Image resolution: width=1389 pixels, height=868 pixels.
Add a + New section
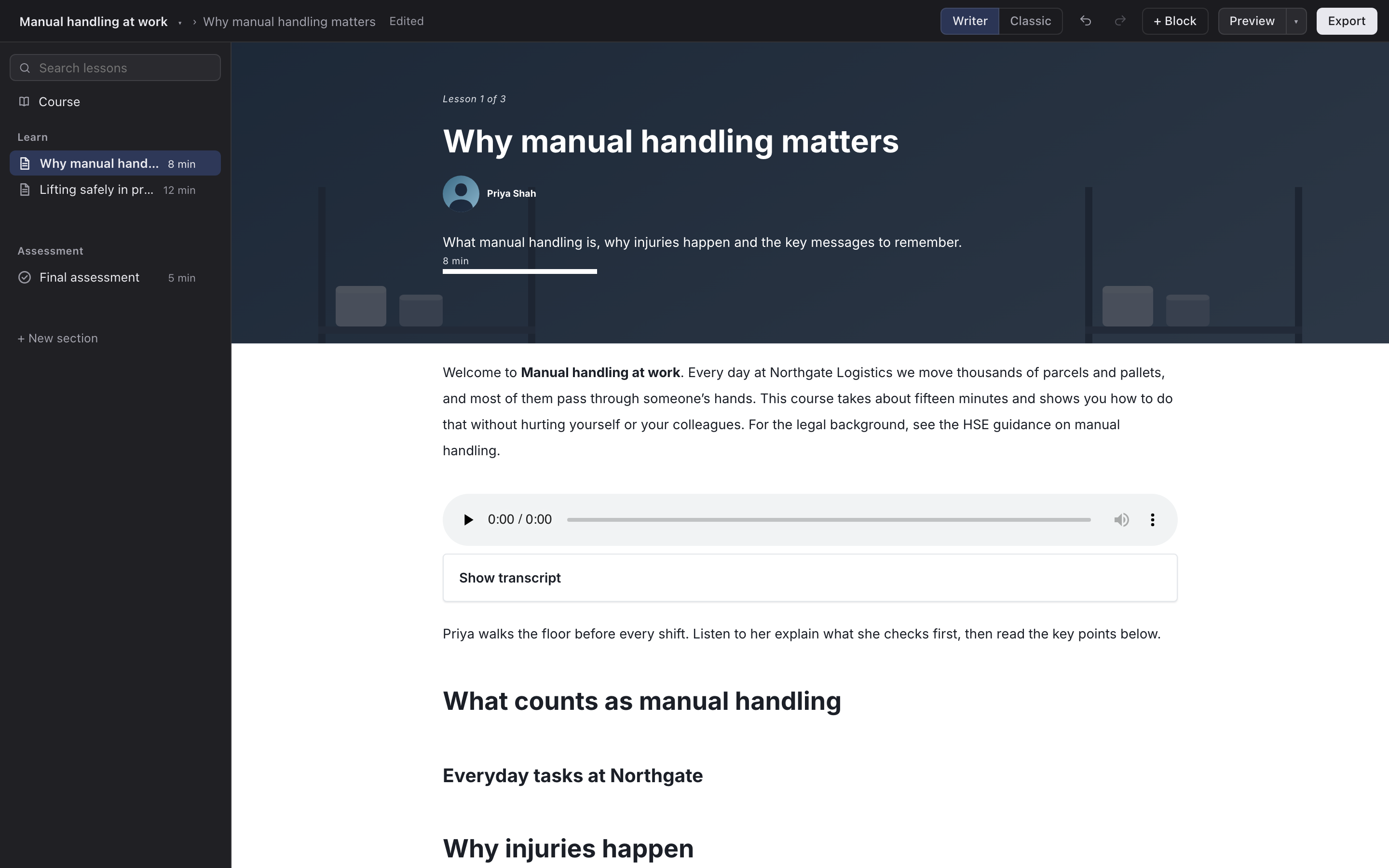(57, 338)
